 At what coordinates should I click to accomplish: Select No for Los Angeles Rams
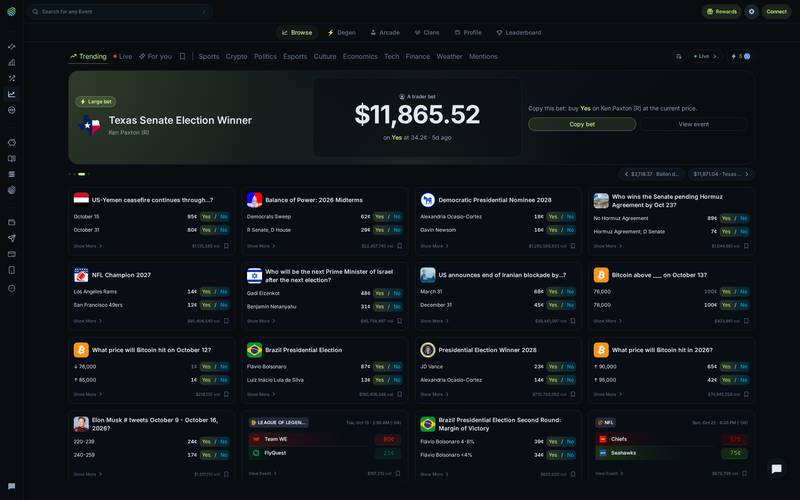point(223,291)
